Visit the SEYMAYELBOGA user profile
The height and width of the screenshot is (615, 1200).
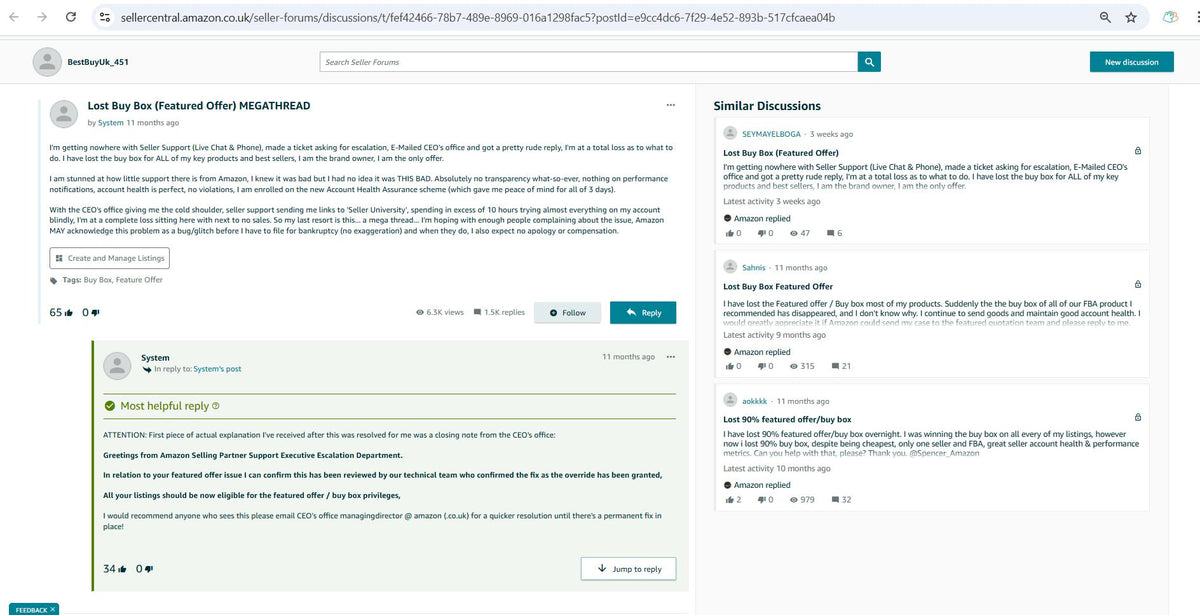pyautogui.click(x=773, y=133)
